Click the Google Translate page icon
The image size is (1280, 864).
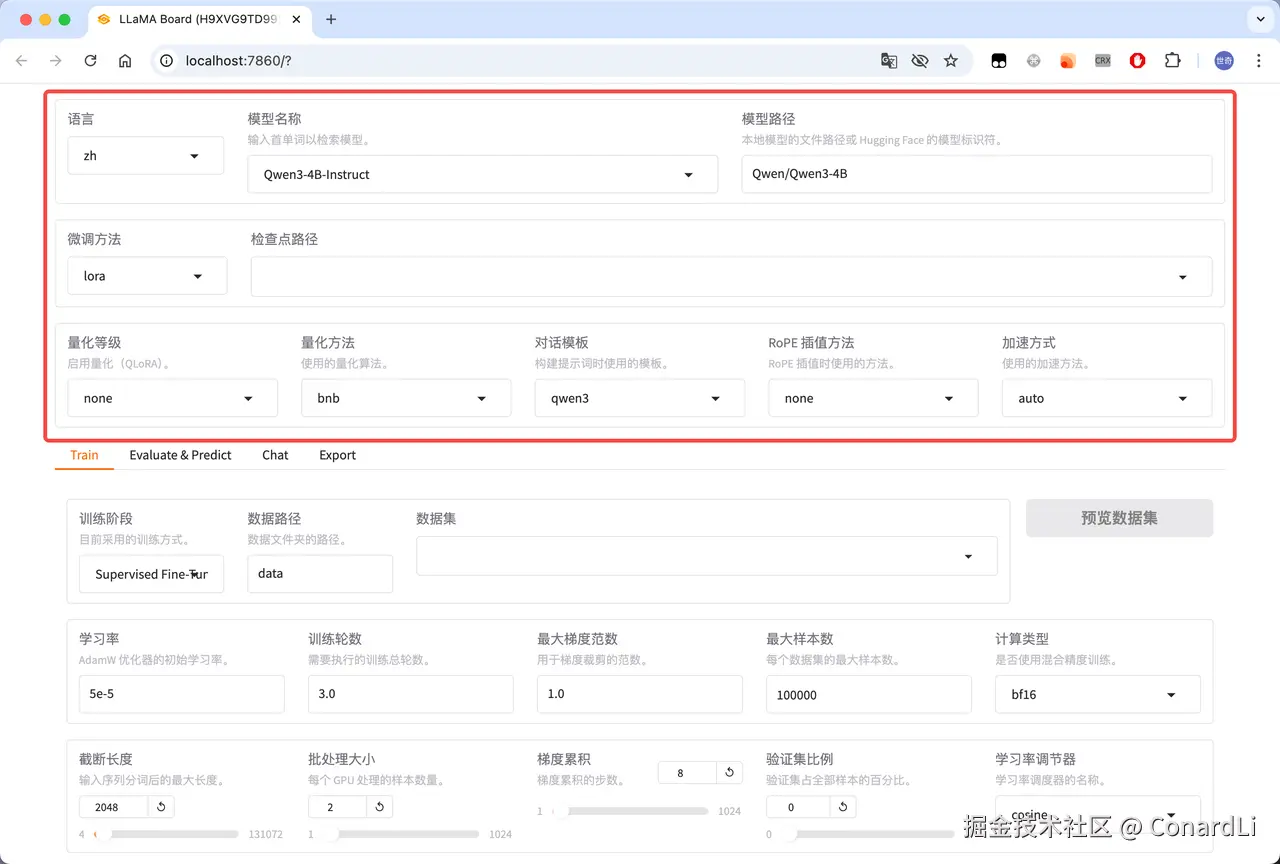pos(888,61)
